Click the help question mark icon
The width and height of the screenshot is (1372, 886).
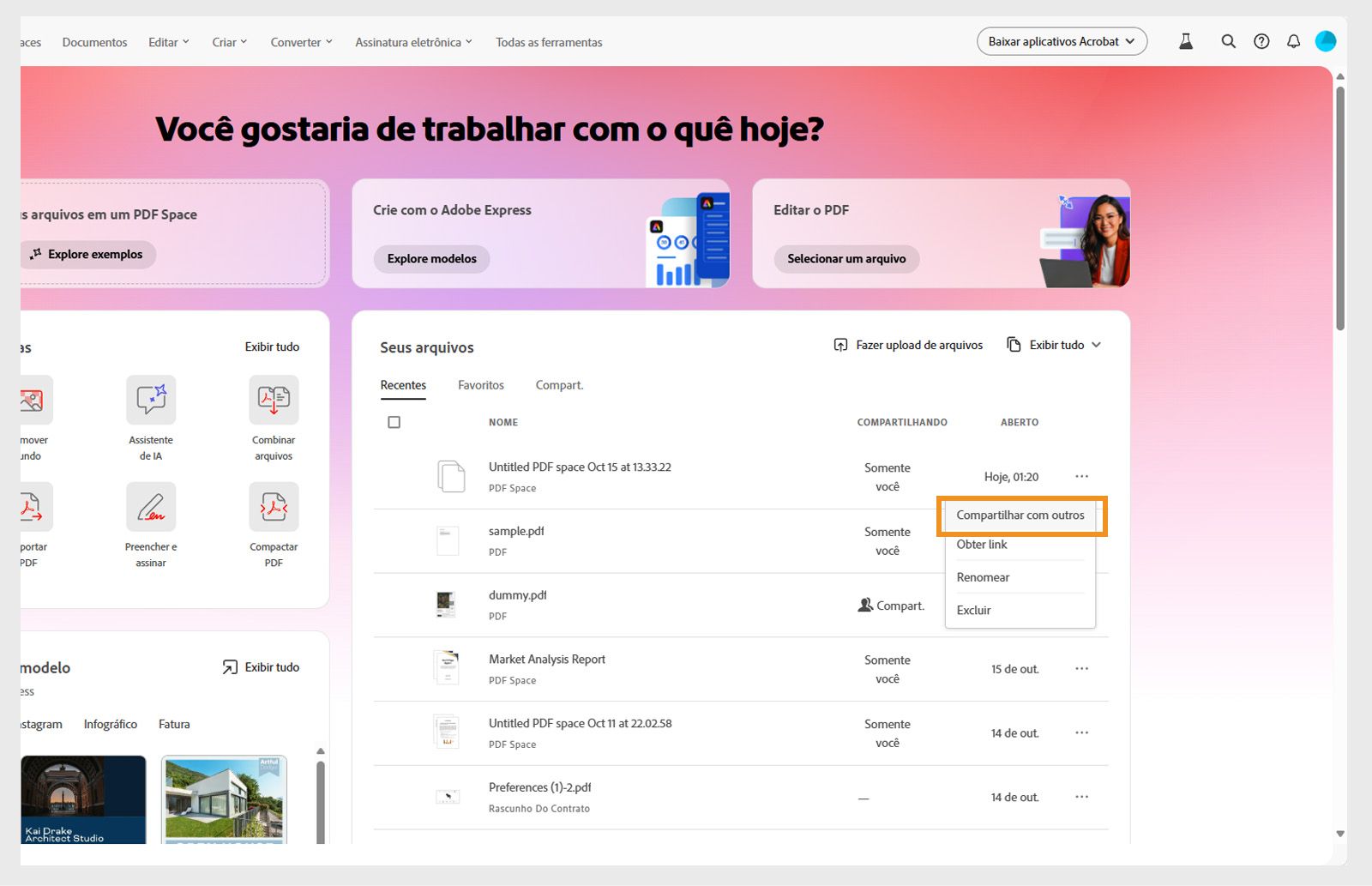1261,41
